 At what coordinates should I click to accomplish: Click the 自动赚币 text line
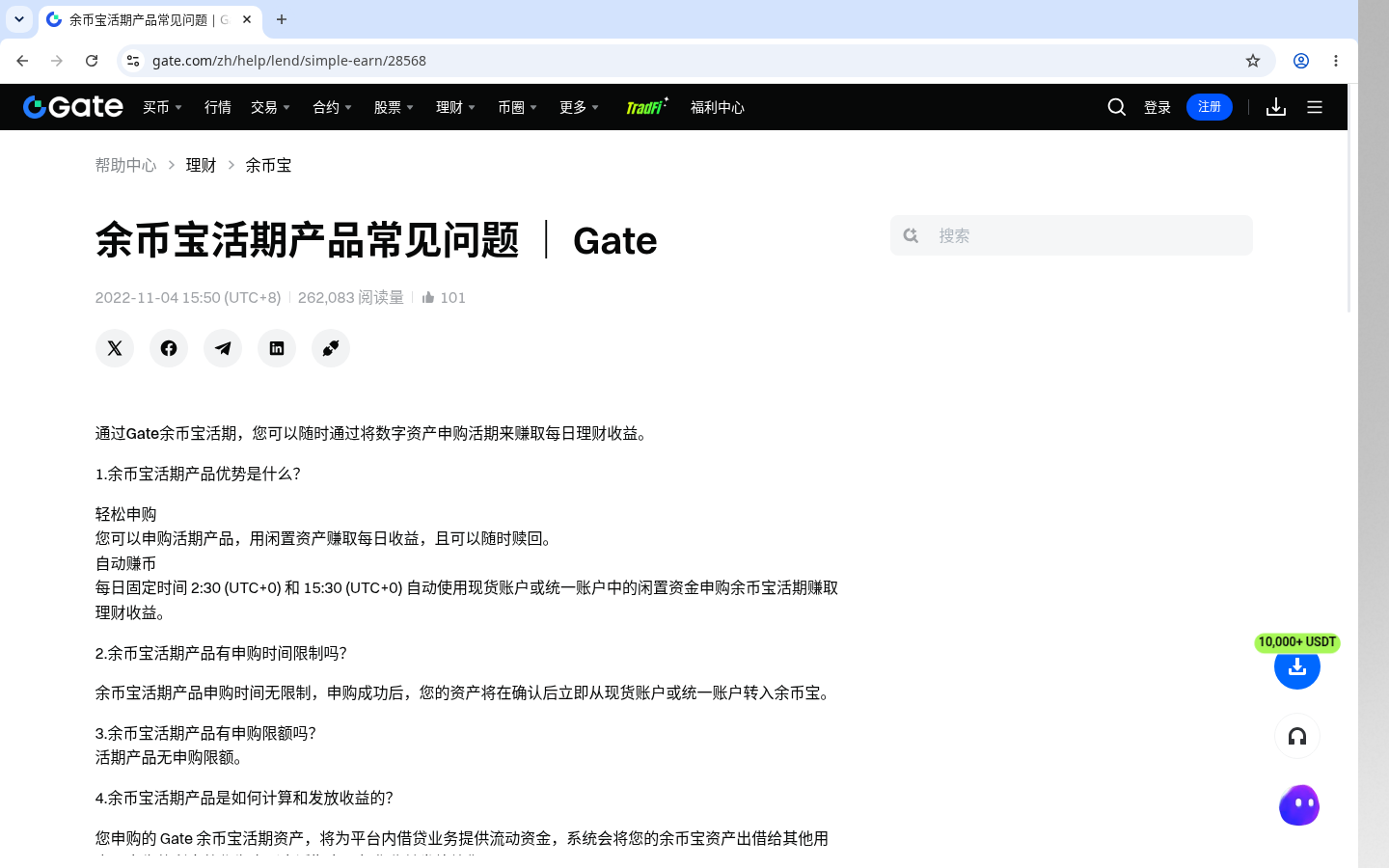pyautogui.click(x=126, y=563)
